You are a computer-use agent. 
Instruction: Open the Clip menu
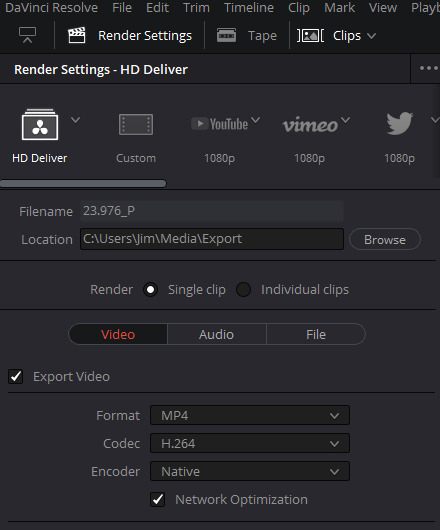tap(299, 8)
